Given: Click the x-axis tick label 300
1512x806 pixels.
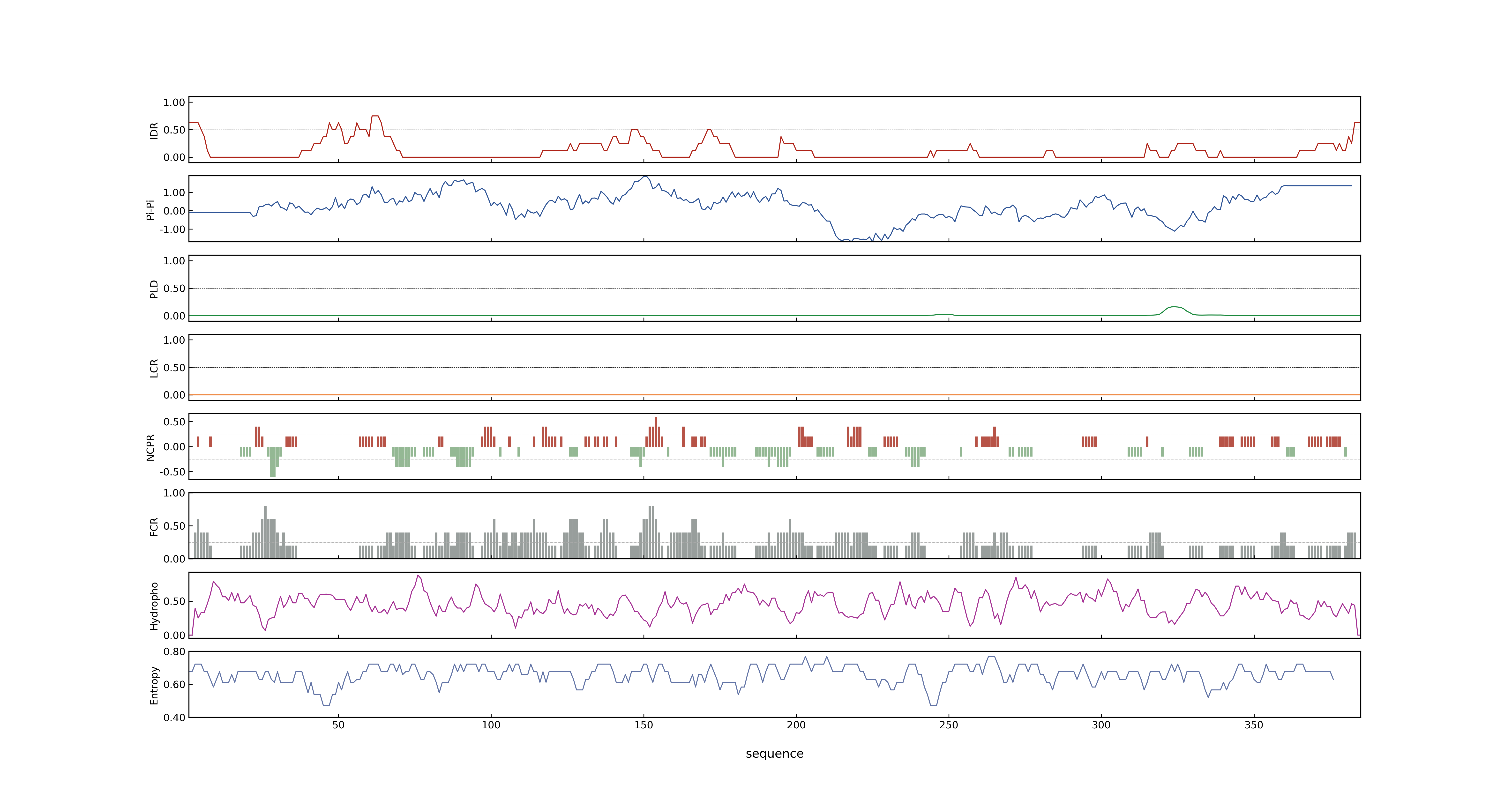Looking at the screenshot, I should [x=1101, y=725].
